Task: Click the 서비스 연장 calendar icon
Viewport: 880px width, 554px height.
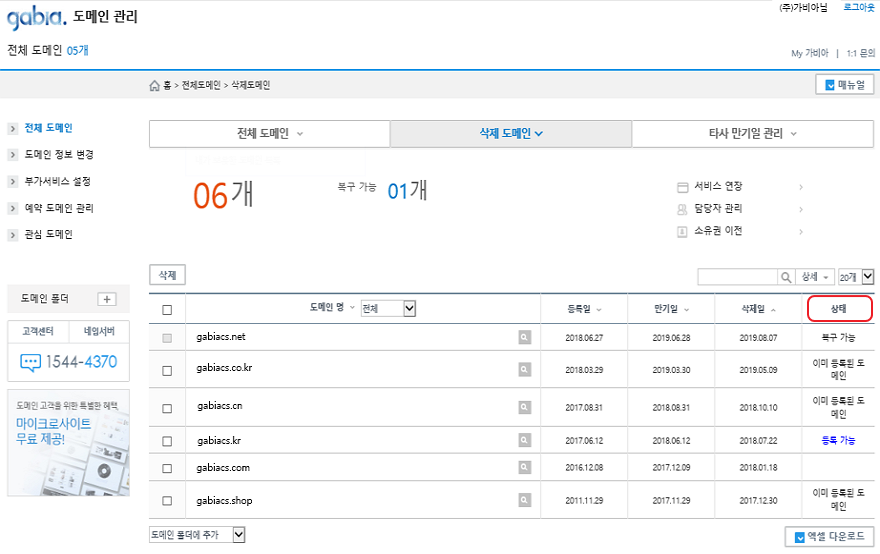Action: (x=682, y=187)
